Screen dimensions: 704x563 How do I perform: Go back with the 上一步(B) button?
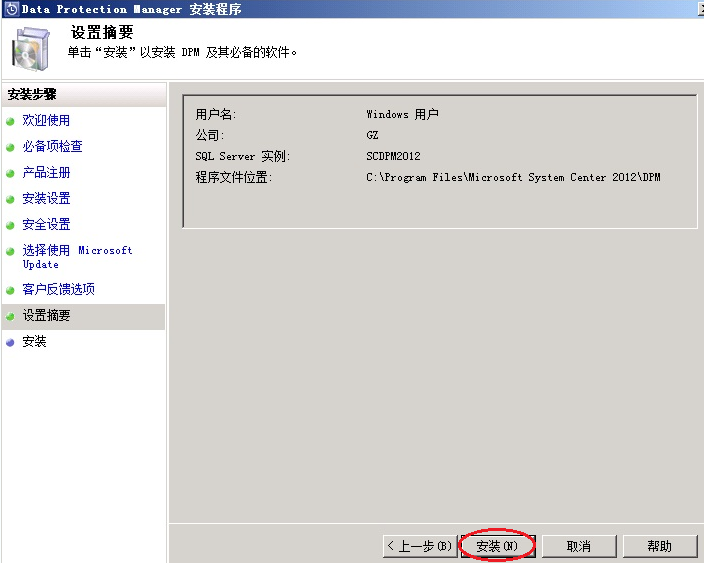pyautogui.click(x=420, y=546)
